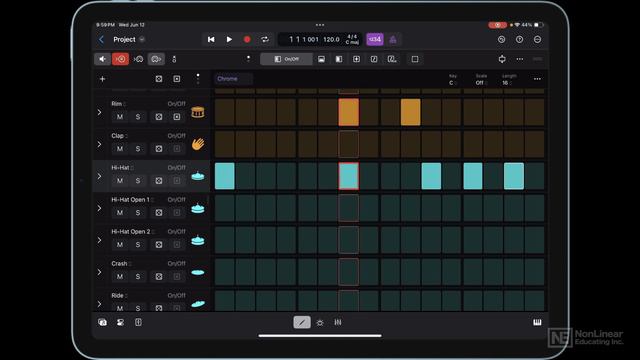Toggle the metronome icon
This screenshot has height=360, width=640.
click(393, 40)
